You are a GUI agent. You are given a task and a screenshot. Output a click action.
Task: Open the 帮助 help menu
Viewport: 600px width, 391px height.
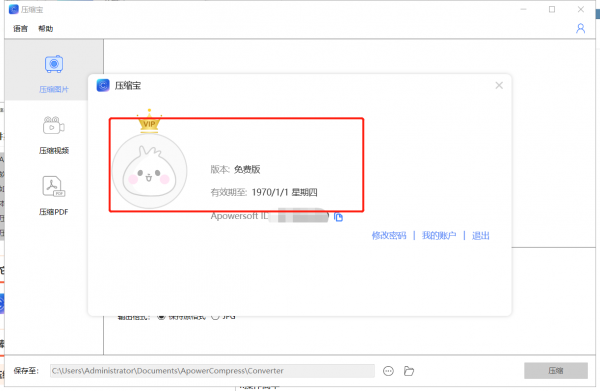tap(46, 29)
